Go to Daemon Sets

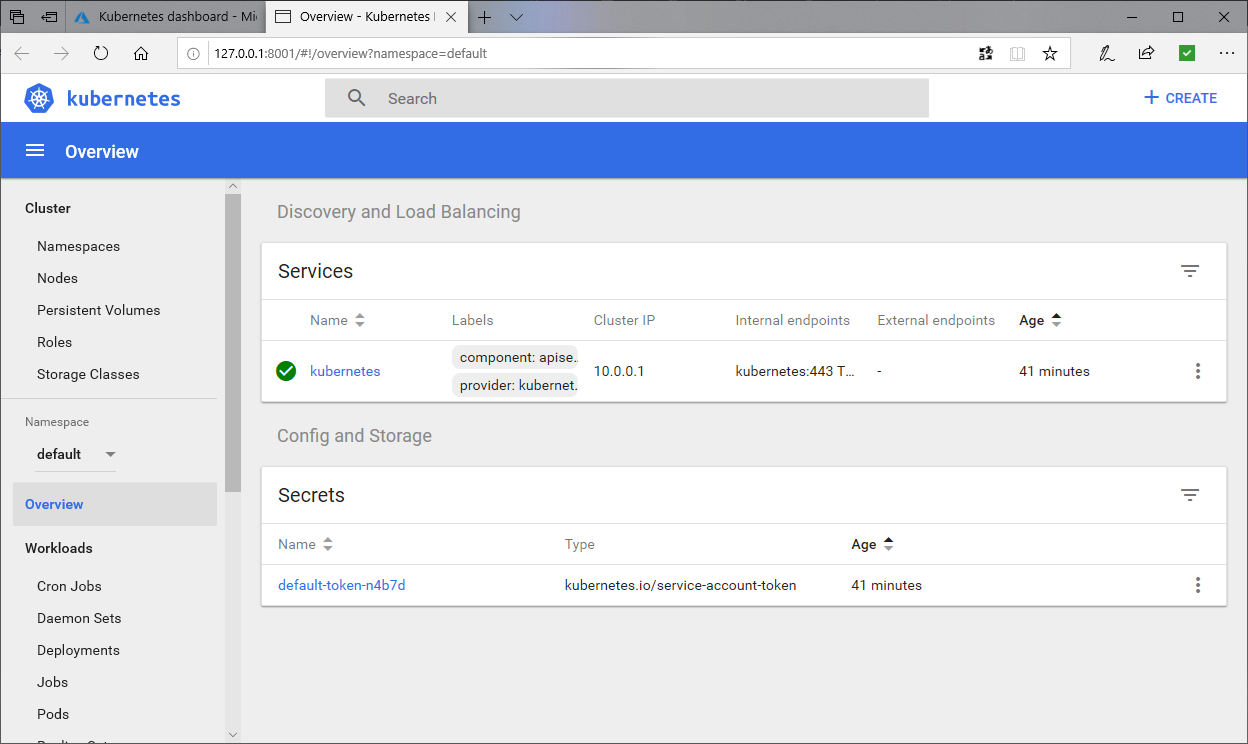coord(79,618)
